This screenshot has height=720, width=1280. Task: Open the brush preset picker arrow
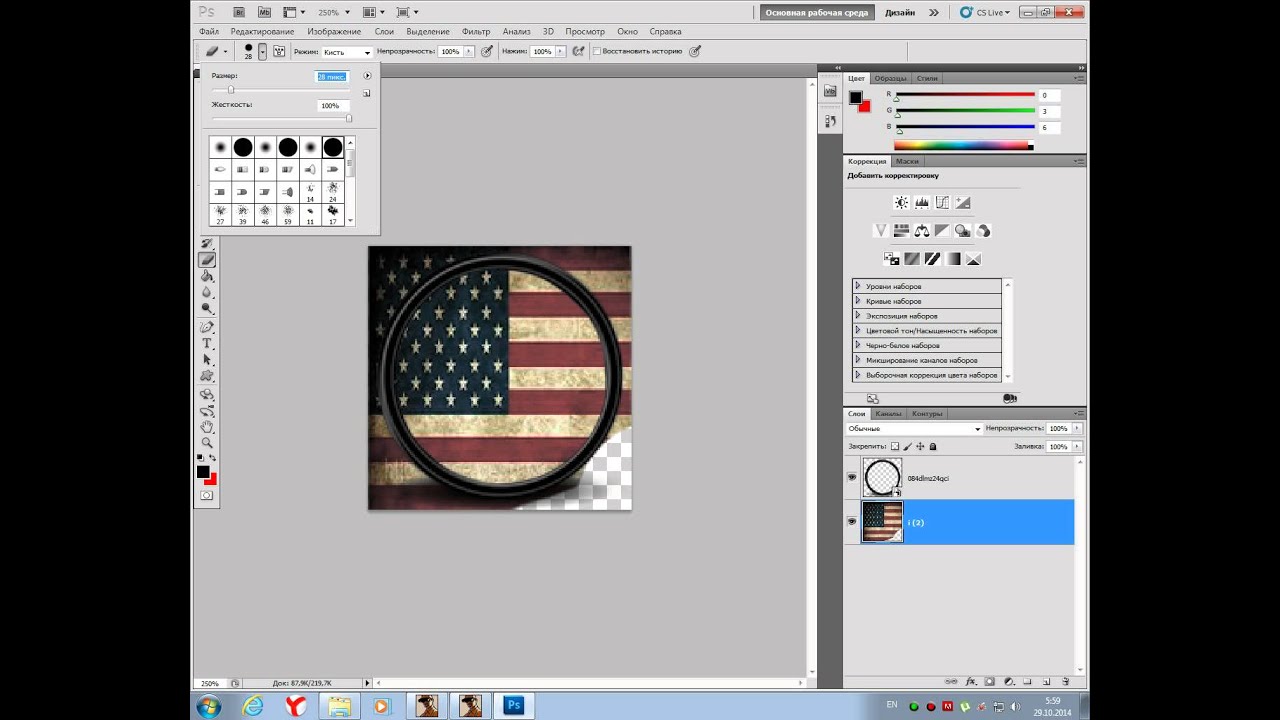coord(263,51)
